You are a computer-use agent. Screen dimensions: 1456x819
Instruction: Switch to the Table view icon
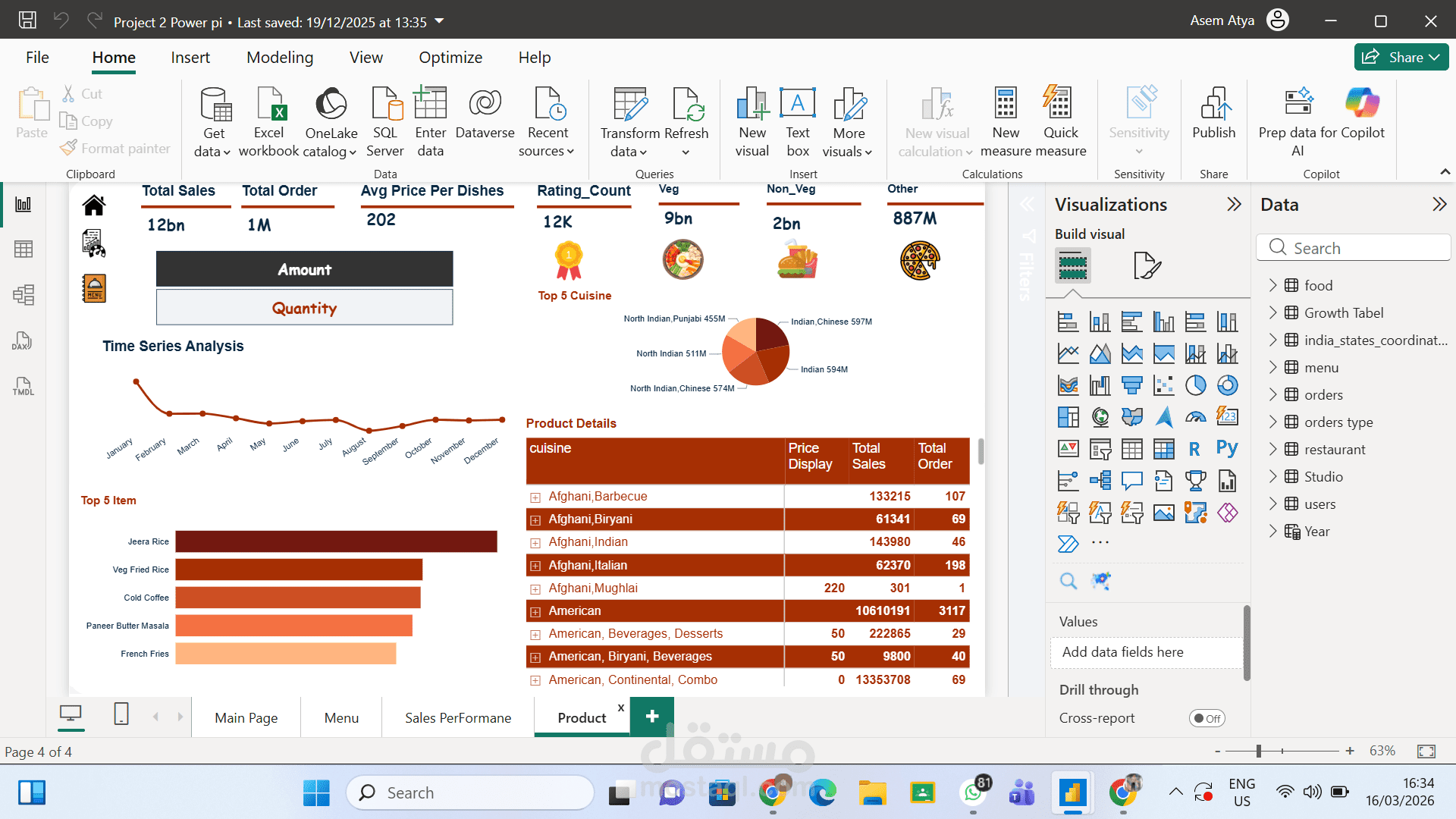pyautogui.click(x=23, y=249)
